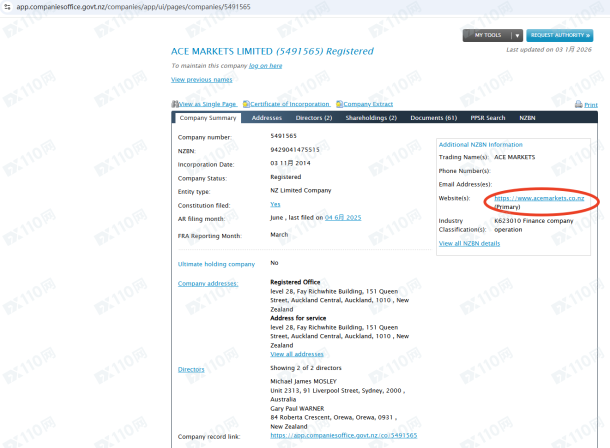Viewport: 610px width, 448px height.
Task: Click the View all NZBN details link
Action: [469, 244]
